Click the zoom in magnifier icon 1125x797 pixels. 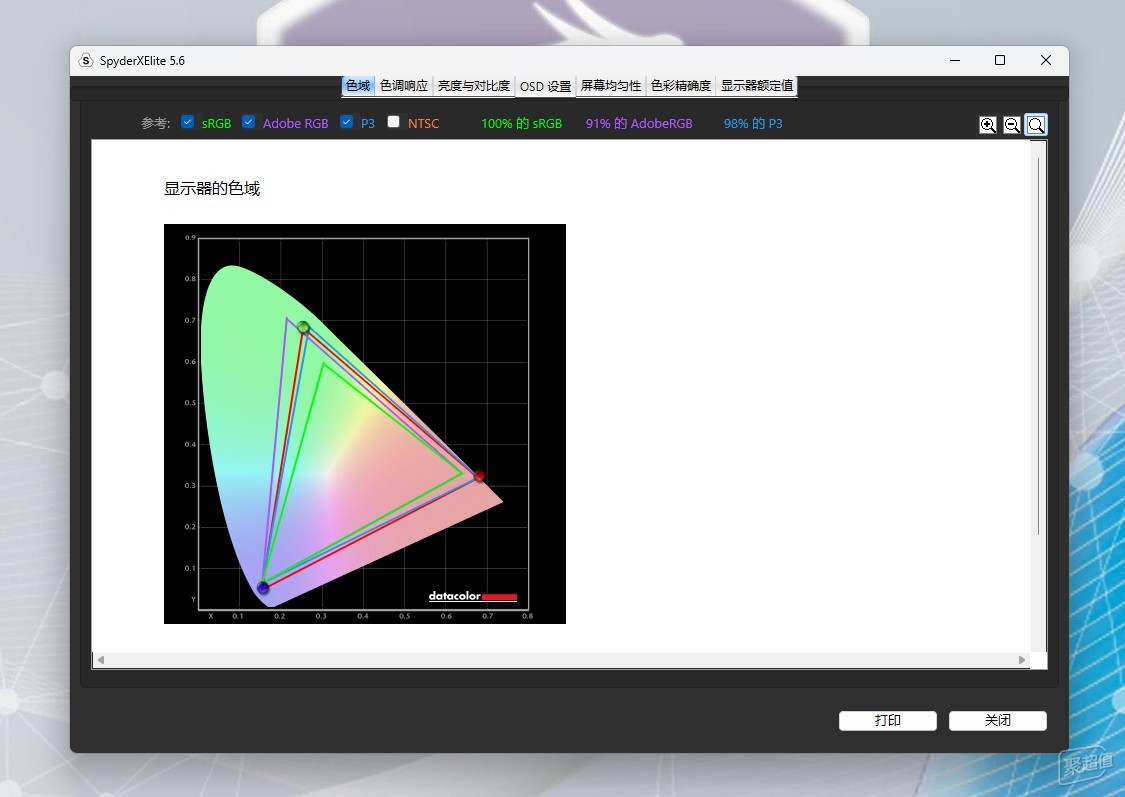988,125
